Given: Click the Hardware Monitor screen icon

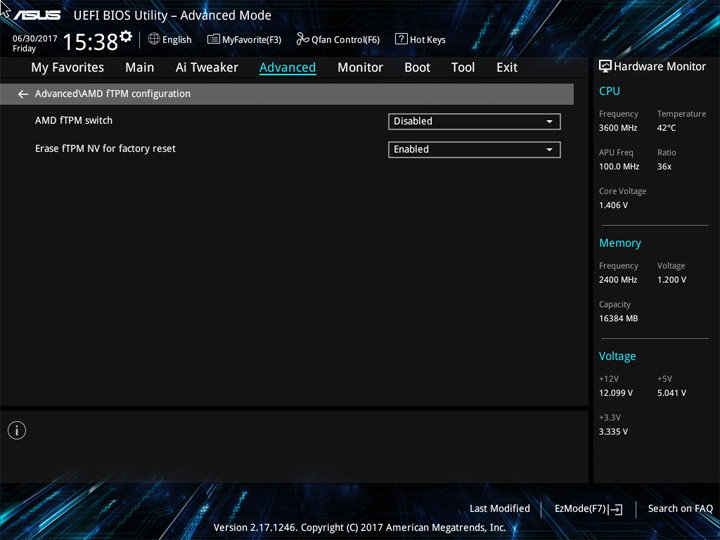Looking at the screenshot, I should point(605,67).
